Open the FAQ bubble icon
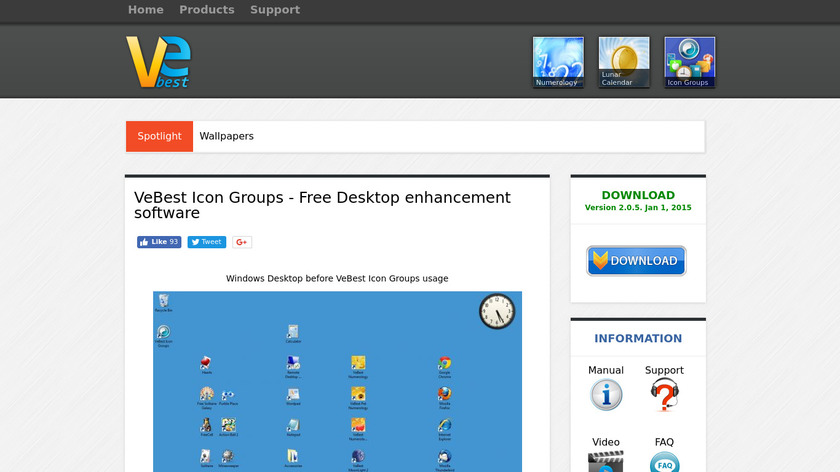Screen dimensions: 840x472 (664, 462)
